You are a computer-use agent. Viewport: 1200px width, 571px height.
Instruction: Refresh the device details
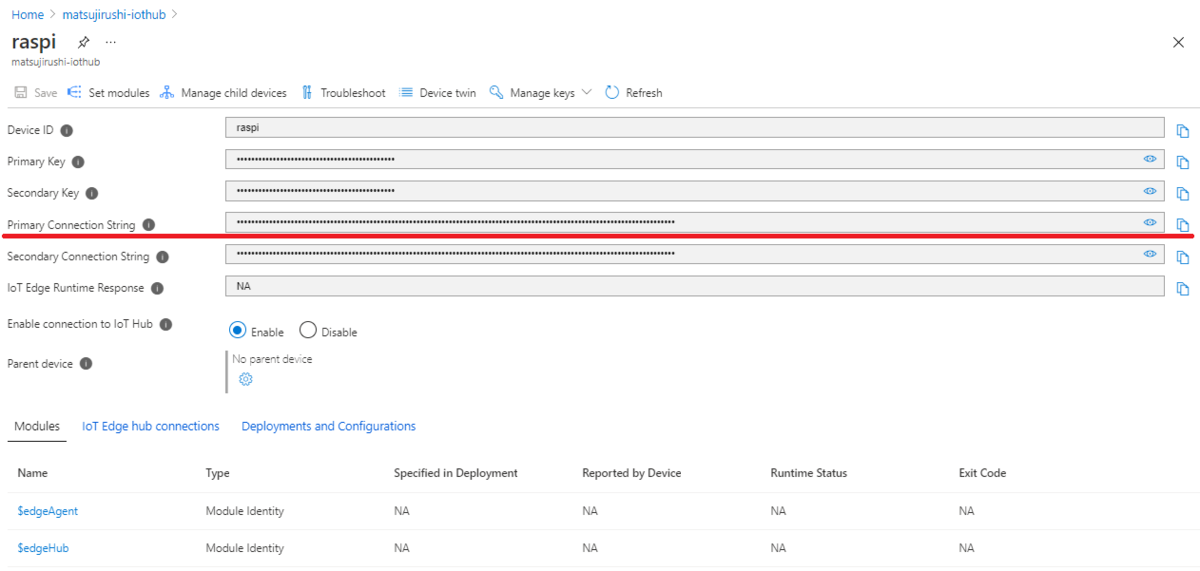point(634,92)
